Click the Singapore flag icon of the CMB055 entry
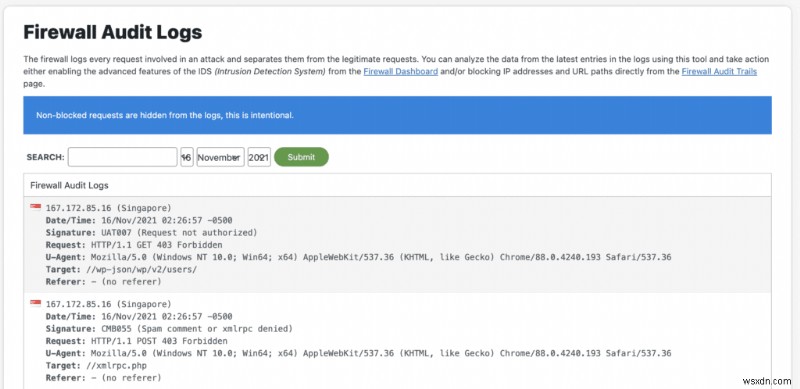 [35, 303]
